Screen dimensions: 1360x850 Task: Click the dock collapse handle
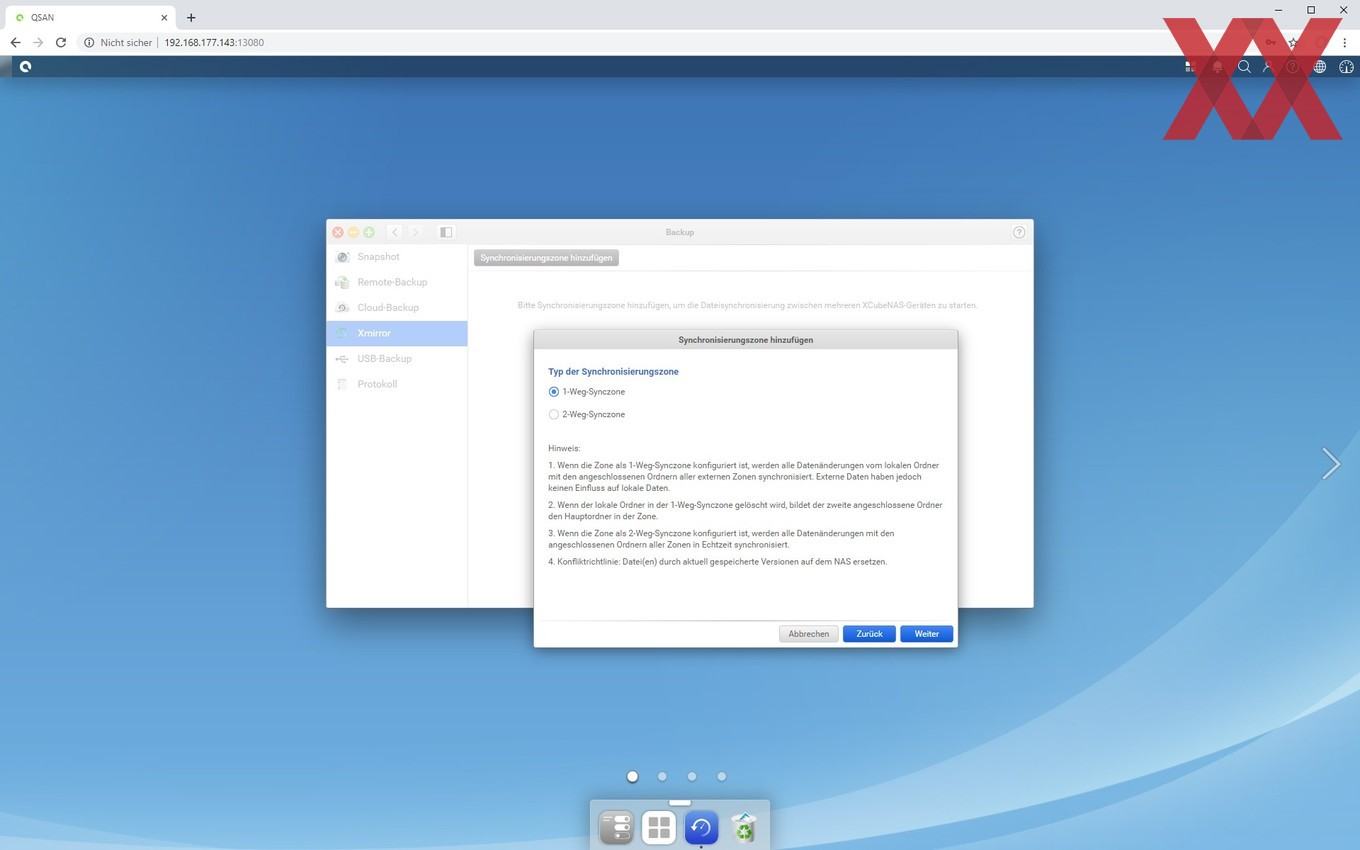point(680,802)
